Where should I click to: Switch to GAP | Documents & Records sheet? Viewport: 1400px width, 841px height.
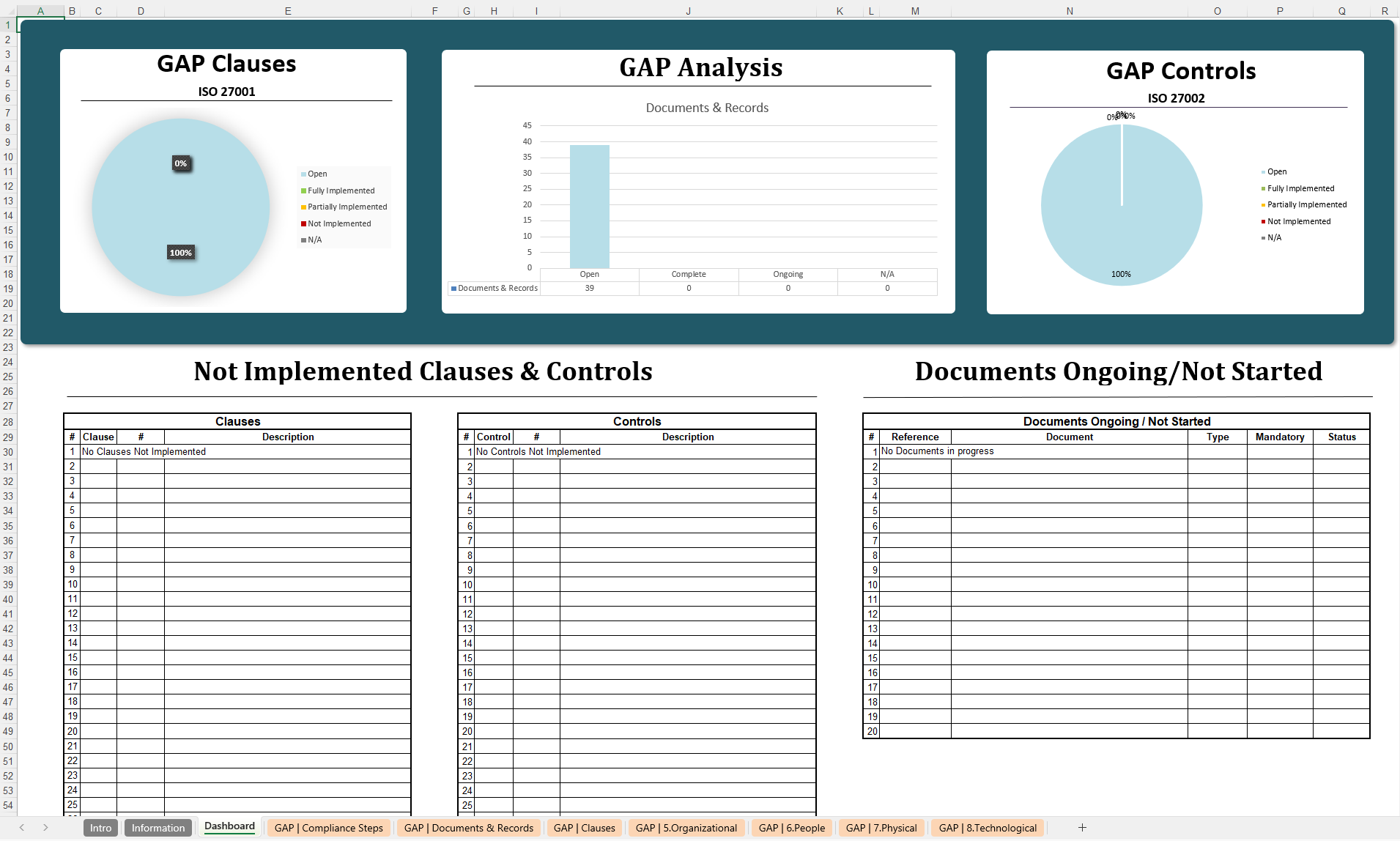(x=468, y=827)
